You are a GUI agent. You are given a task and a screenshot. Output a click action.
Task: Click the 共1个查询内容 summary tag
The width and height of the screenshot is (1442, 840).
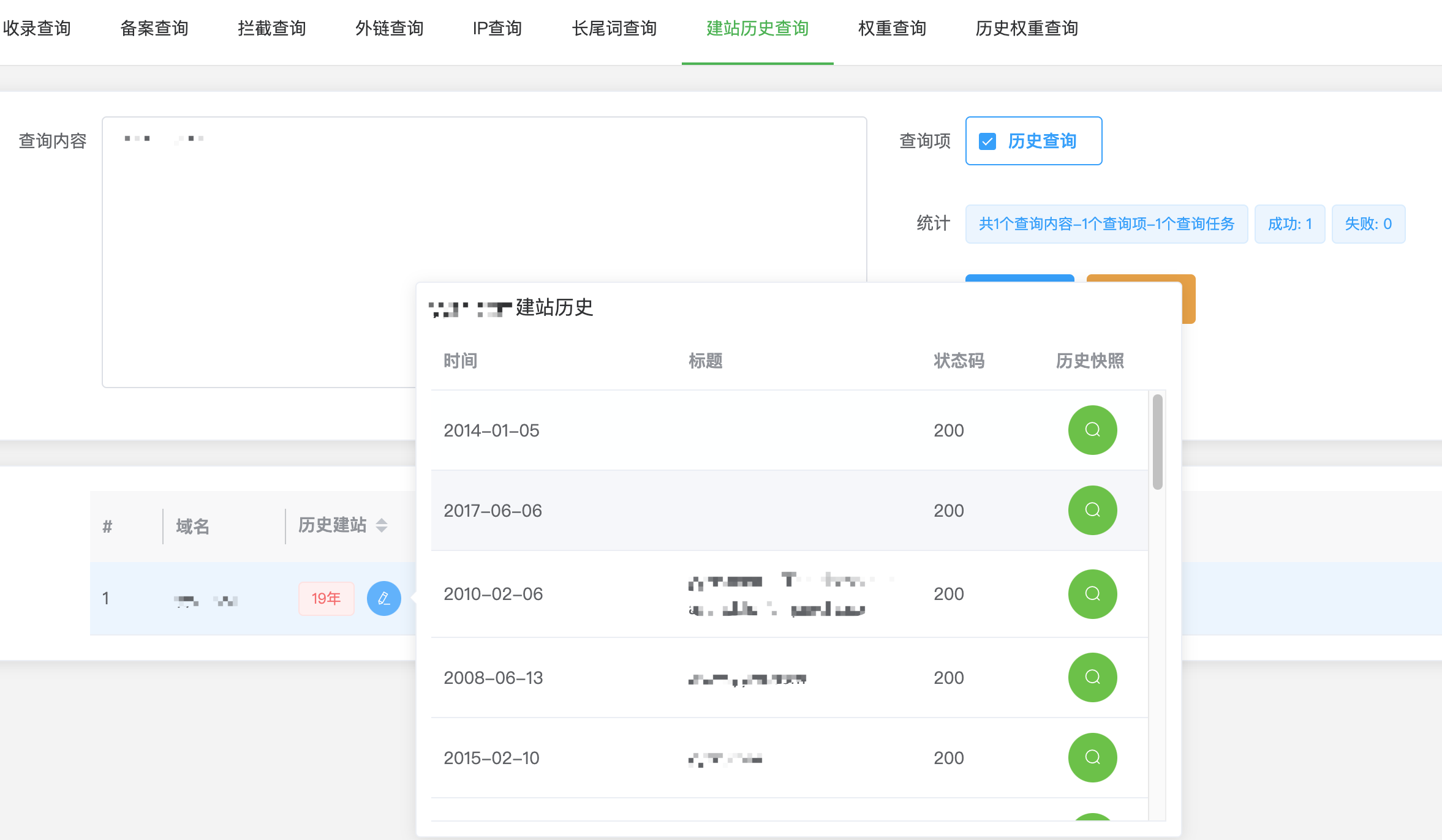[1107, 224]
